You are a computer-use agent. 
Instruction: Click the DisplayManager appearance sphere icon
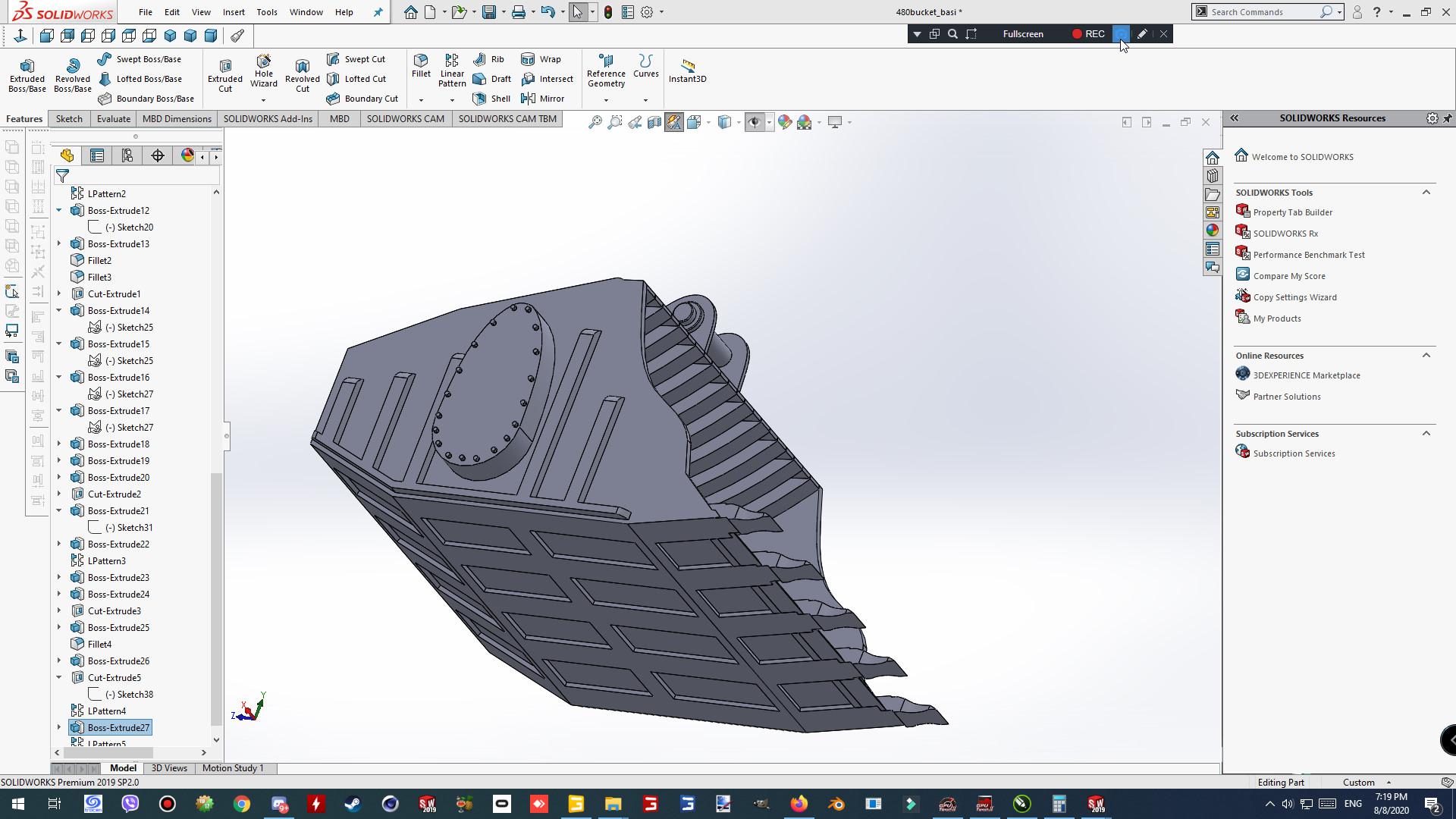187,155
